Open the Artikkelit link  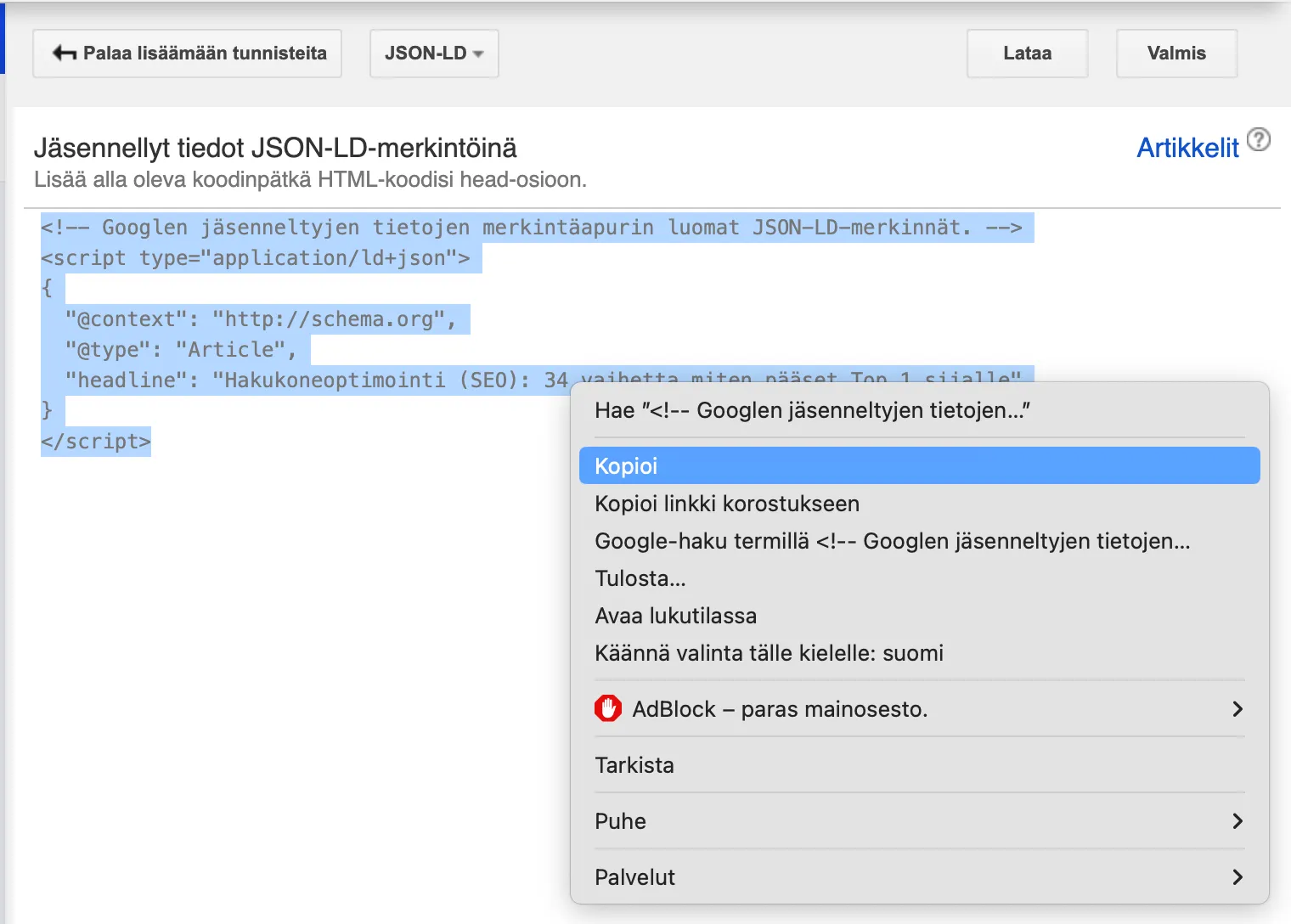click(1187, 147)
